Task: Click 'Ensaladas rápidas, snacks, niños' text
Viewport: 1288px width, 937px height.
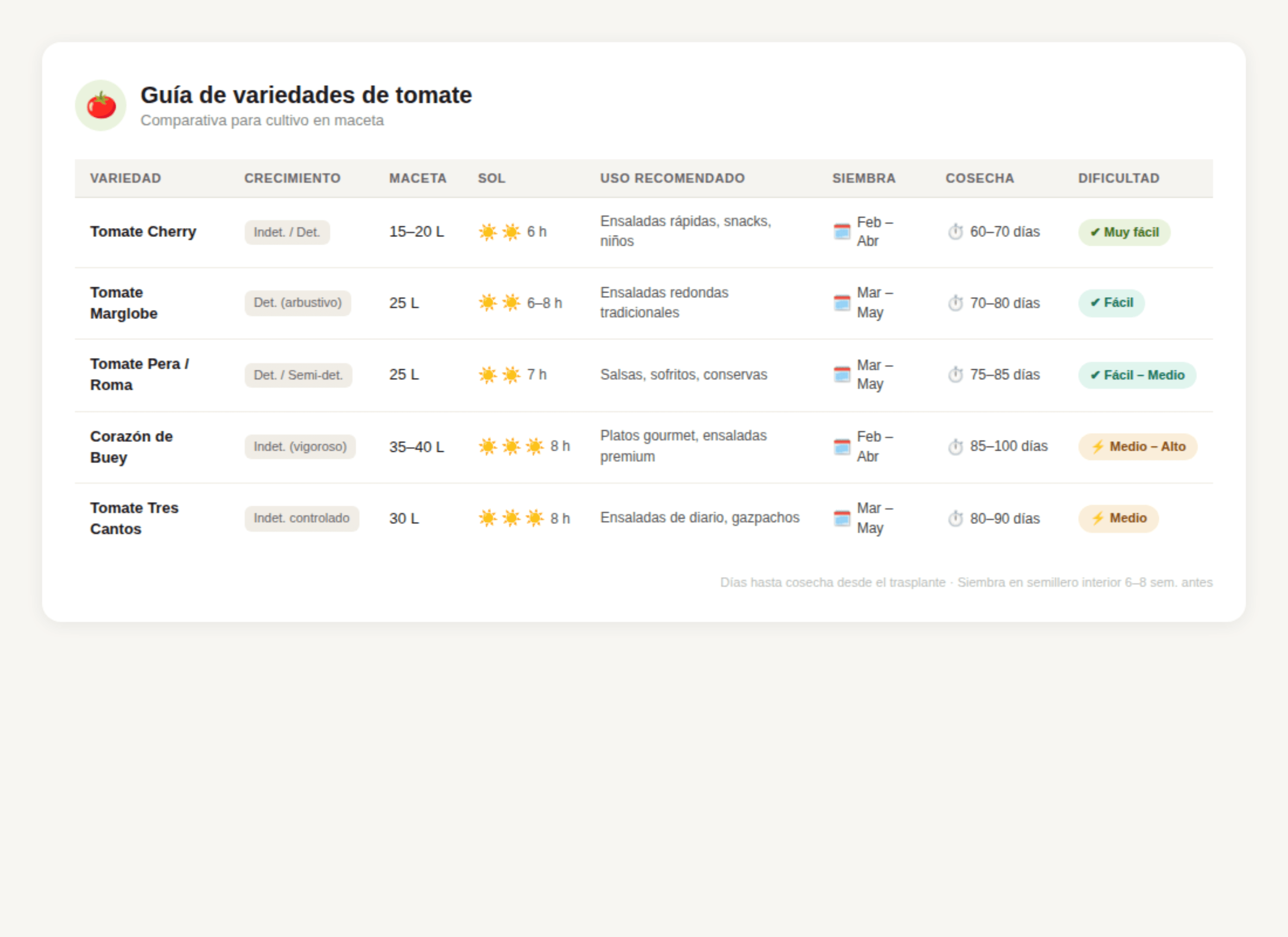Action: [686, 231]
